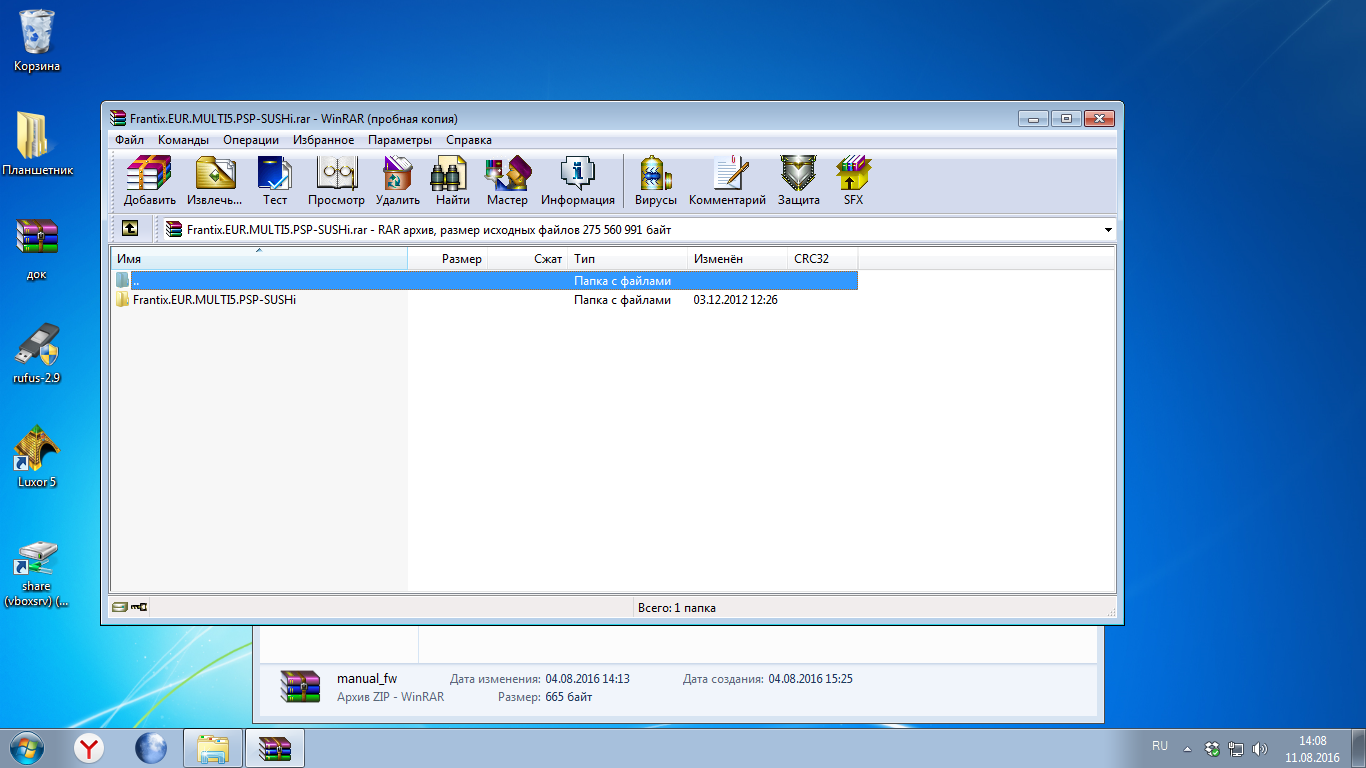Open the Просмотр (View) tool

336,180
